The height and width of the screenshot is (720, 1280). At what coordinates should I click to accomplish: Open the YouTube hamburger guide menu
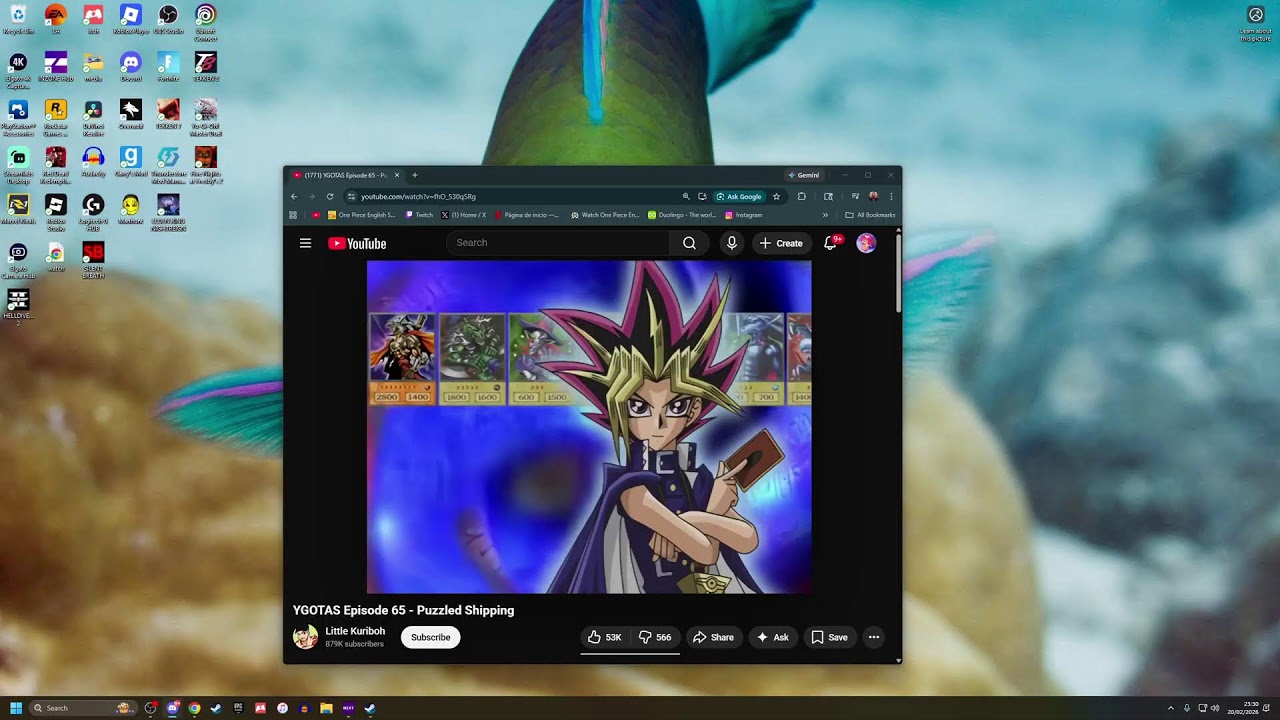click(x=305, y=243)
